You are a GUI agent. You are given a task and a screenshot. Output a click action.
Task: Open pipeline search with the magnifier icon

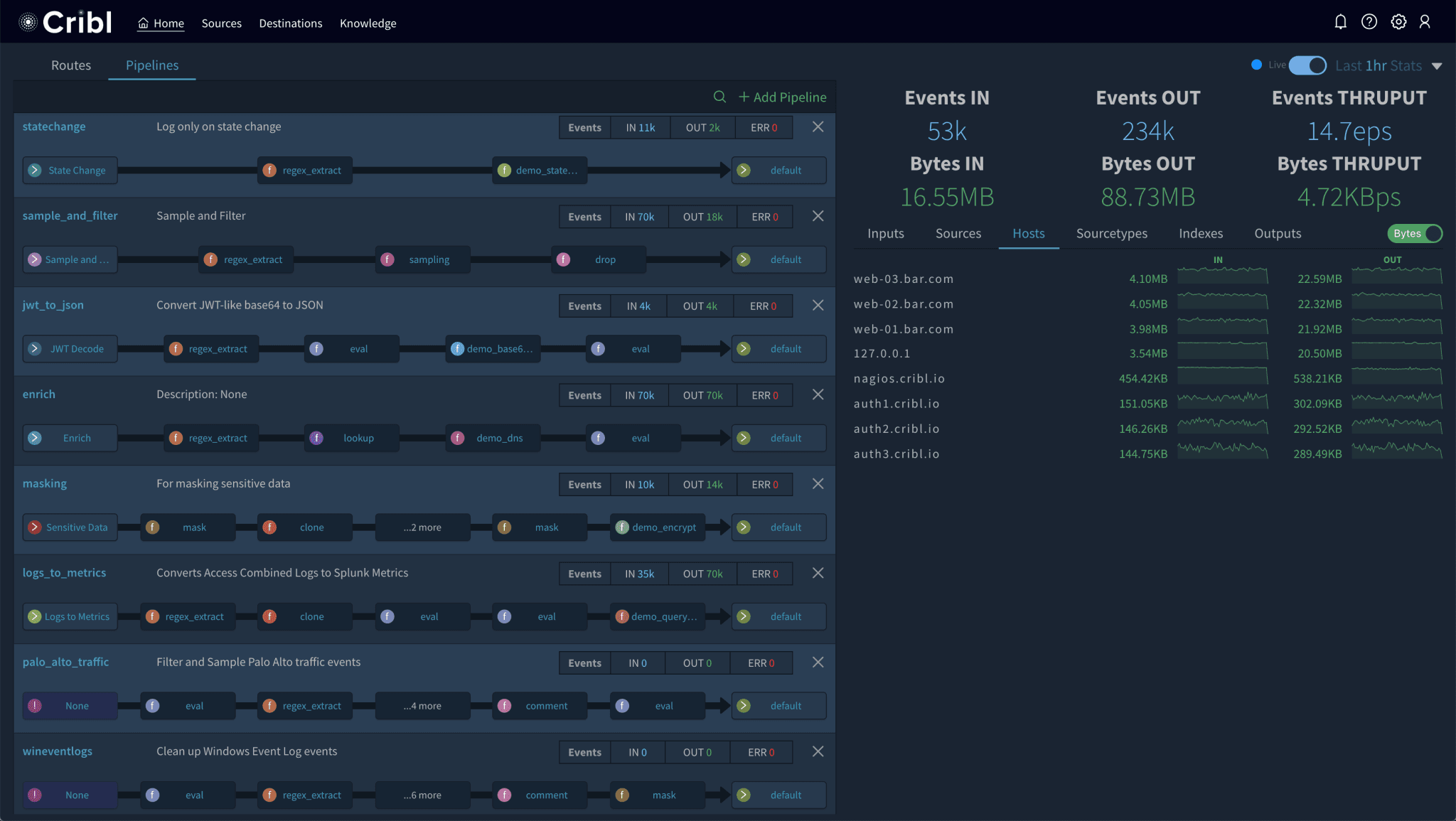[x=719, y=97]
